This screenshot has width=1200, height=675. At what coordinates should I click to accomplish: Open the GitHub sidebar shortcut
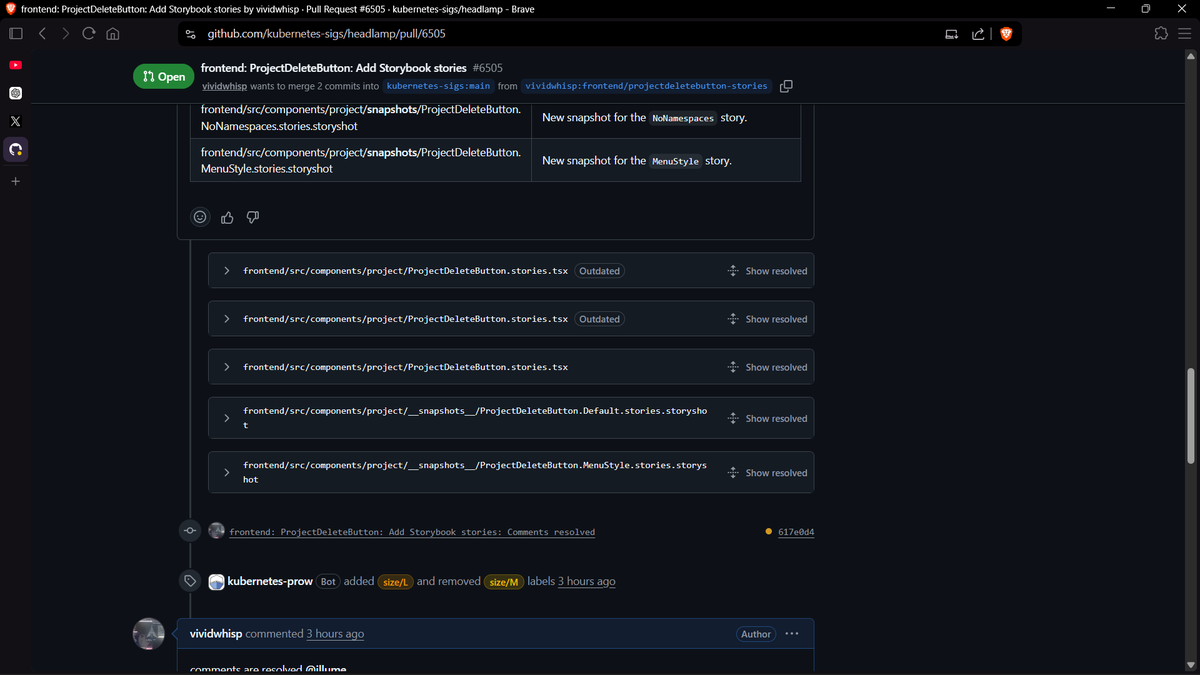coord(15,150)
